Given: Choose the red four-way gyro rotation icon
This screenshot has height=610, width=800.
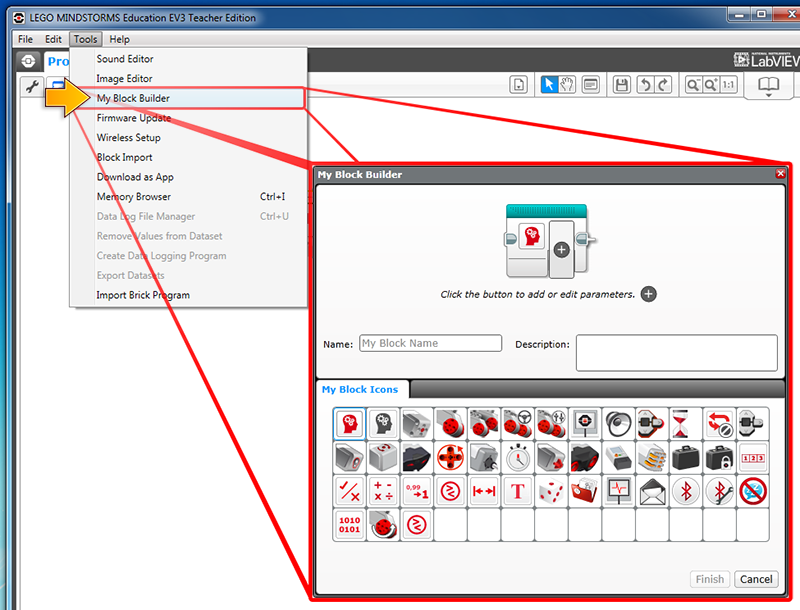Looking at the screenshot, I should [451, 458].
